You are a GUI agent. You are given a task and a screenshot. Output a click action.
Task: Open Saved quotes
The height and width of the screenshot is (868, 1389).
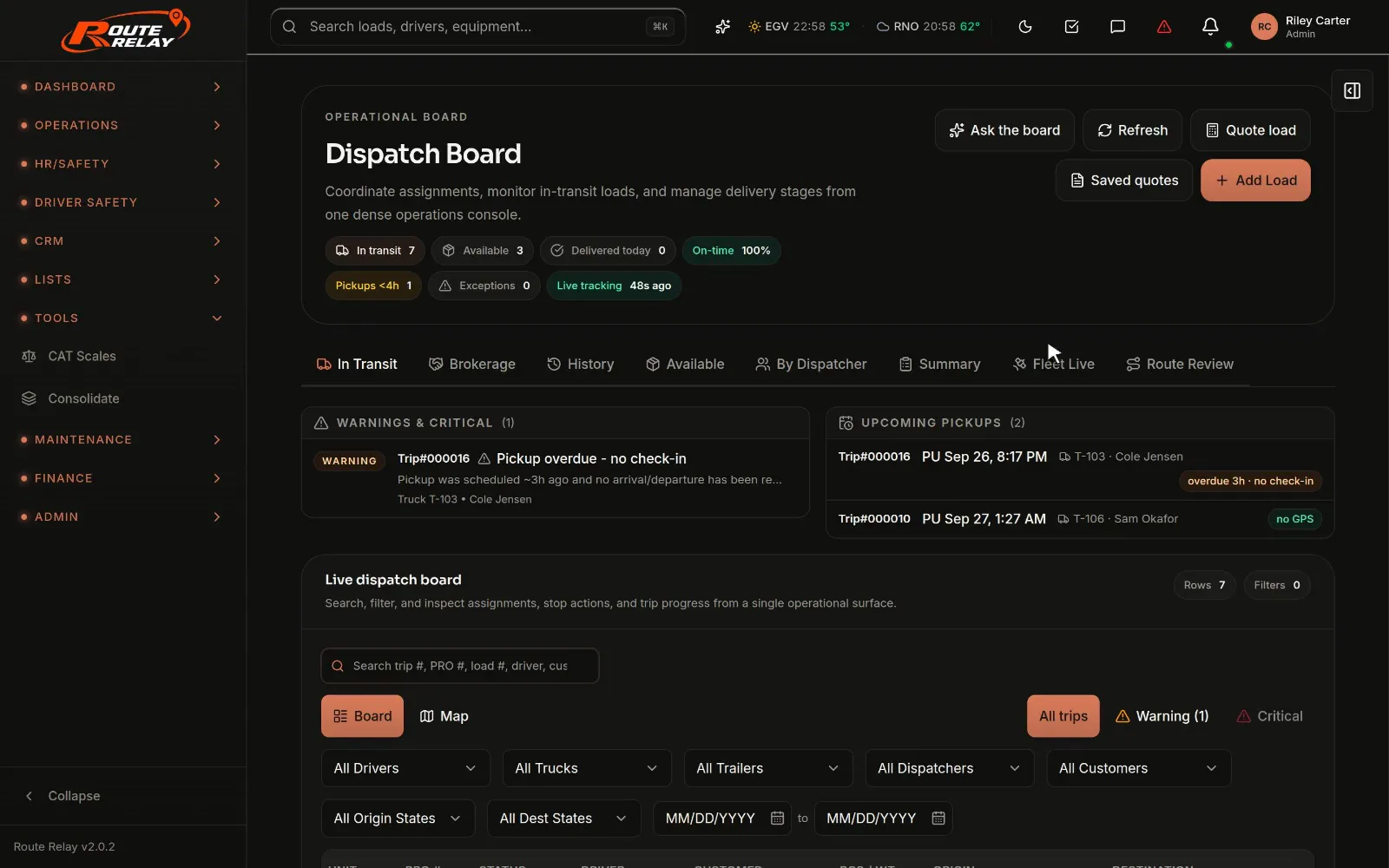tap(1124, 181)
